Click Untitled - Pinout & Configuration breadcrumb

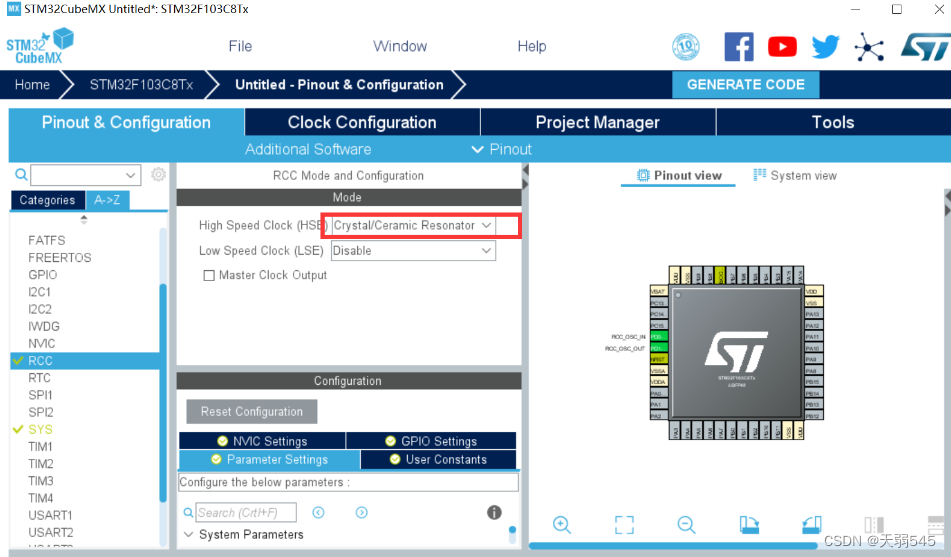pos(339,84)
